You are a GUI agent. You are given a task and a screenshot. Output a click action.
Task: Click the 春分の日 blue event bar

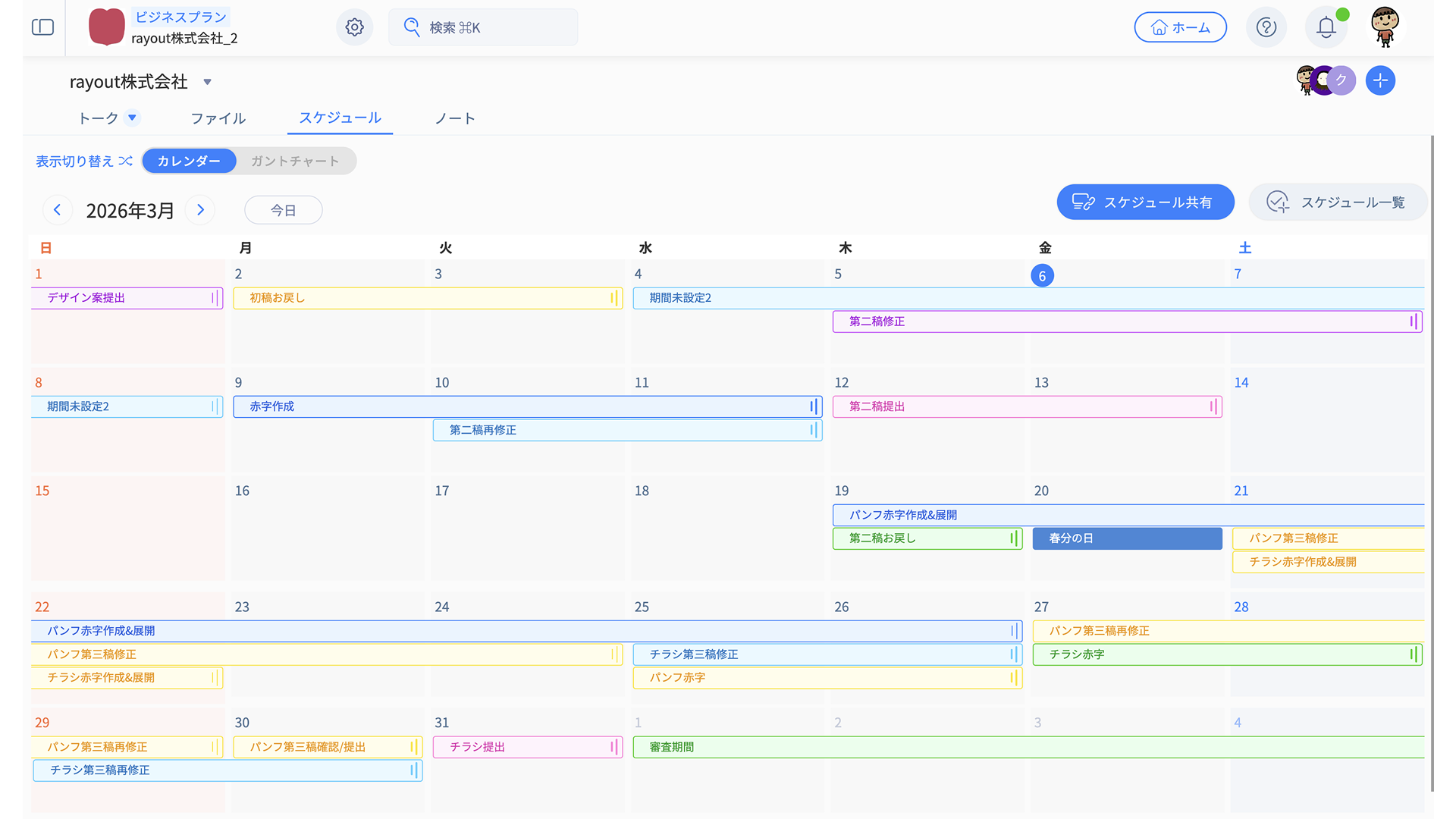point(1127,538)
